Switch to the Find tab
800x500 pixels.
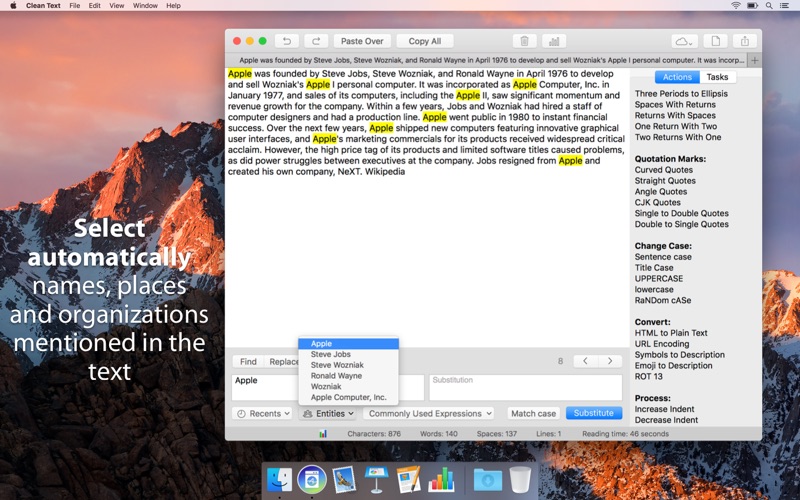point(248,361)
